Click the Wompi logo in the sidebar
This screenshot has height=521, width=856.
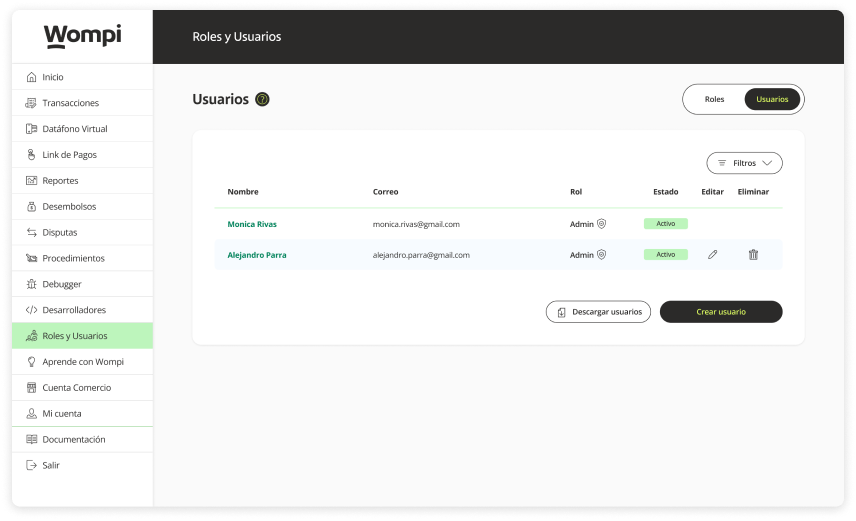point(82,36)
